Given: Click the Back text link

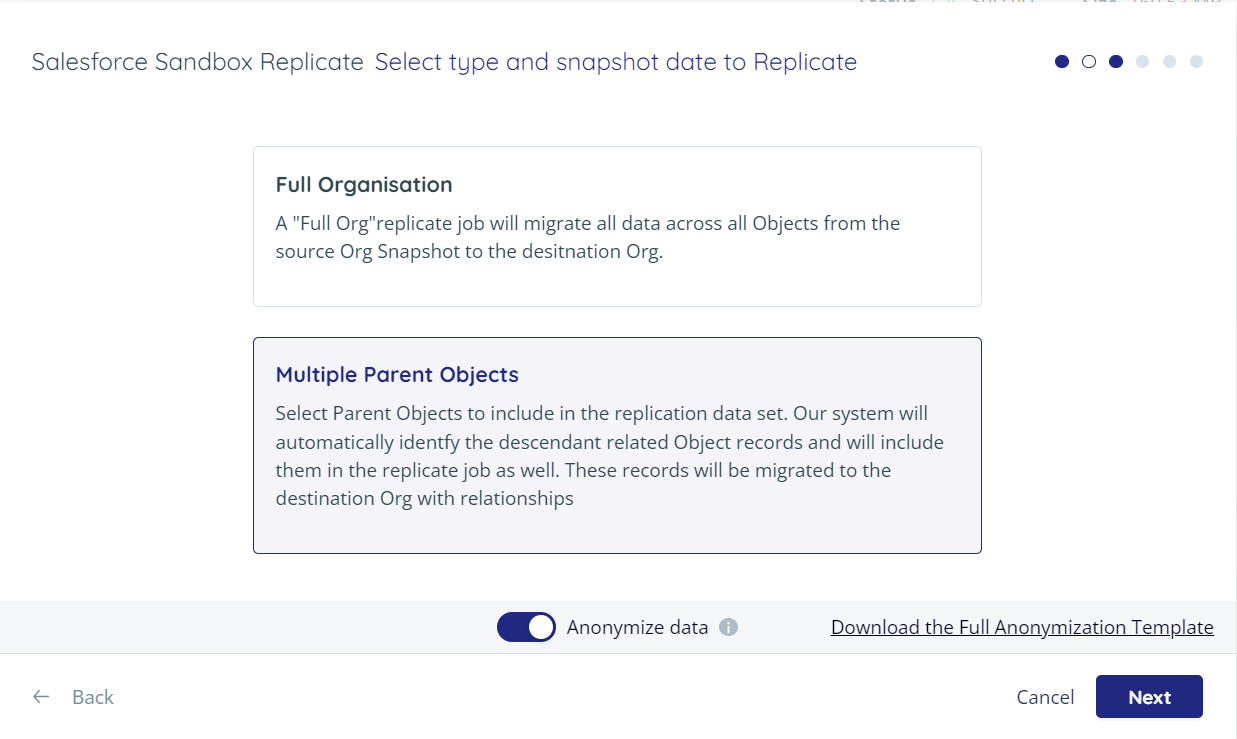Looking at the screenshot, I should [92, 696].
